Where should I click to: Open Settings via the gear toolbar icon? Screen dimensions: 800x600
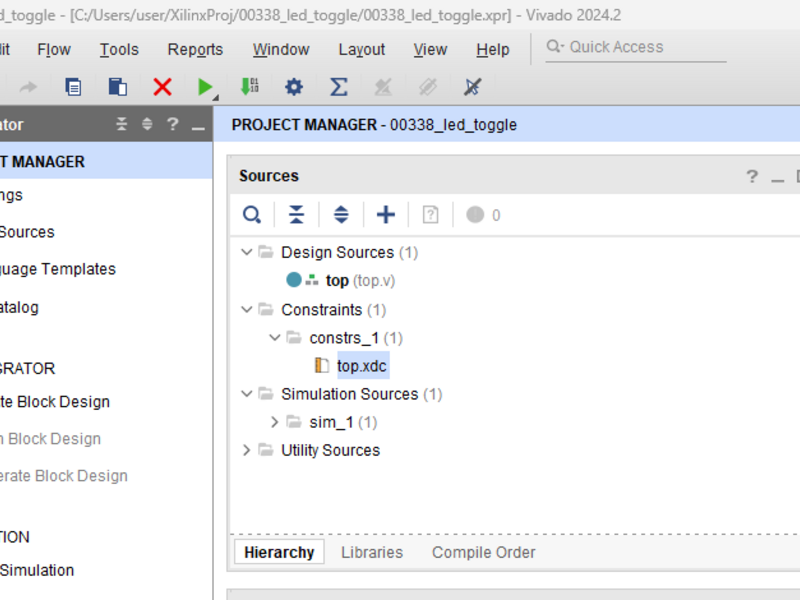294,87
